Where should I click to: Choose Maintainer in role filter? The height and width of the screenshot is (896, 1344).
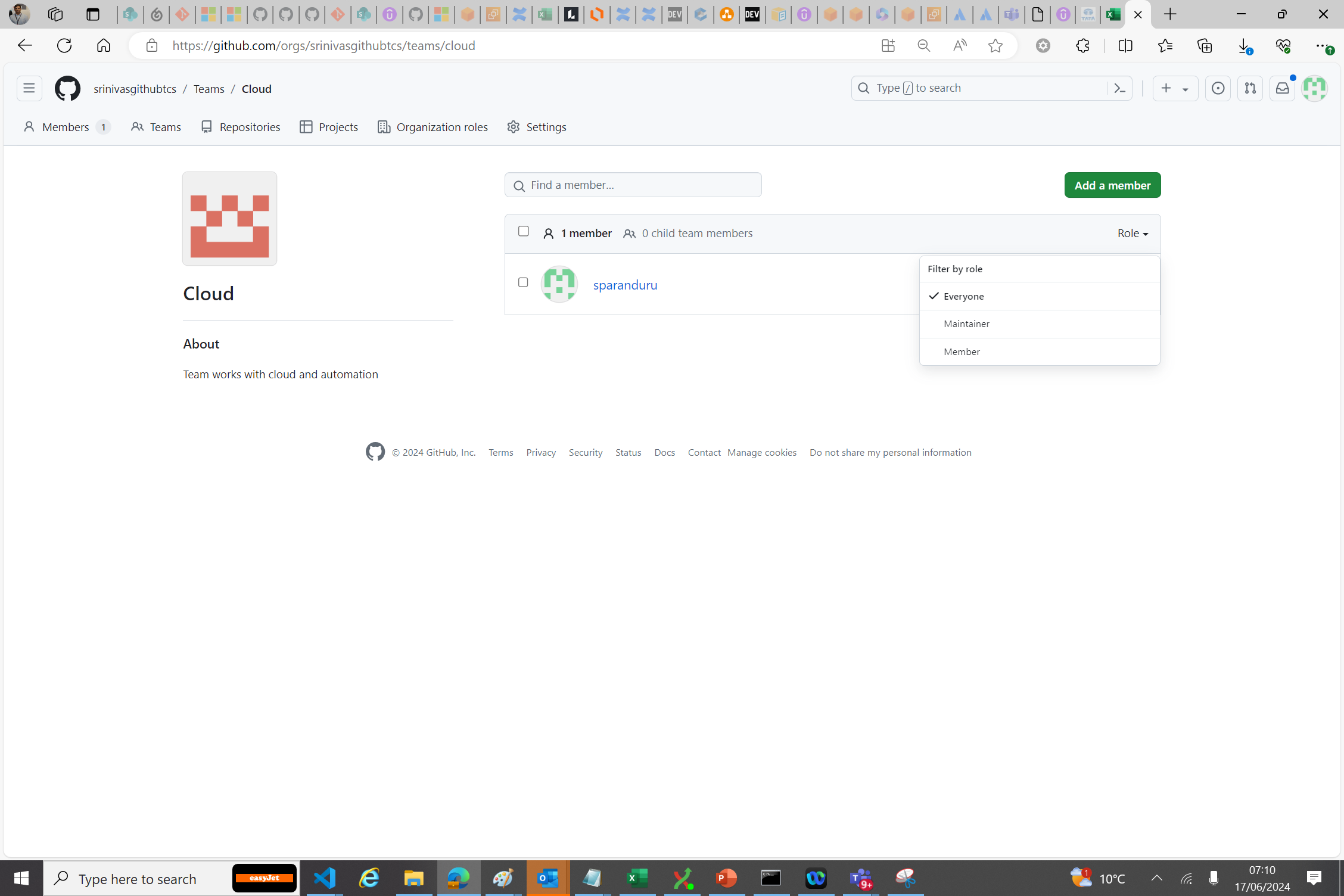click(966, 323)
